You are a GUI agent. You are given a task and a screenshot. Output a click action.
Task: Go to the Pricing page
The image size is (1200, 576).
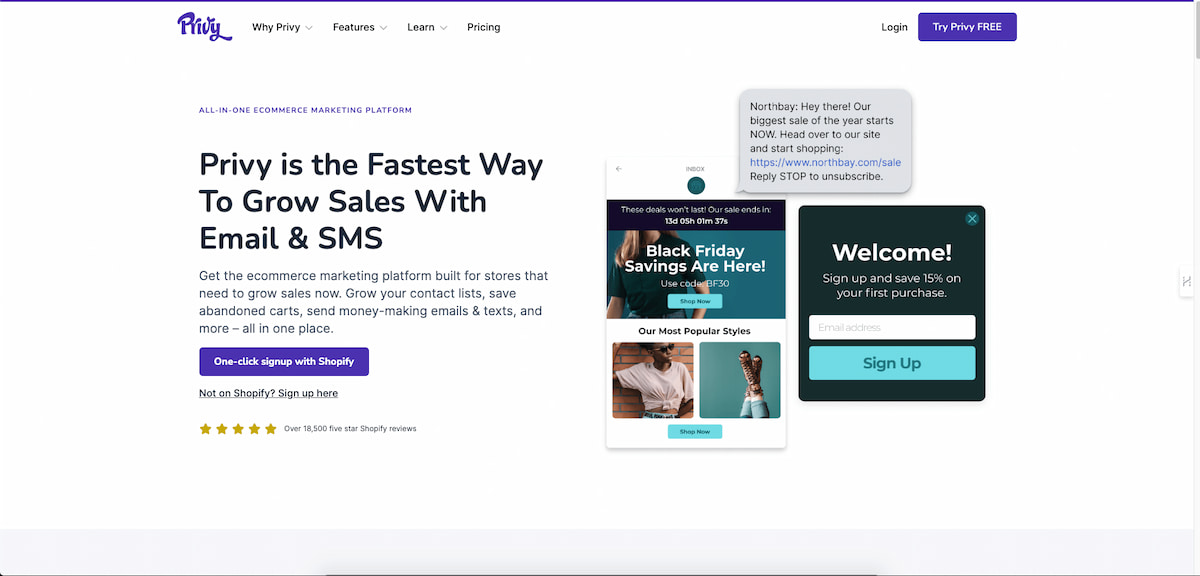484,27
